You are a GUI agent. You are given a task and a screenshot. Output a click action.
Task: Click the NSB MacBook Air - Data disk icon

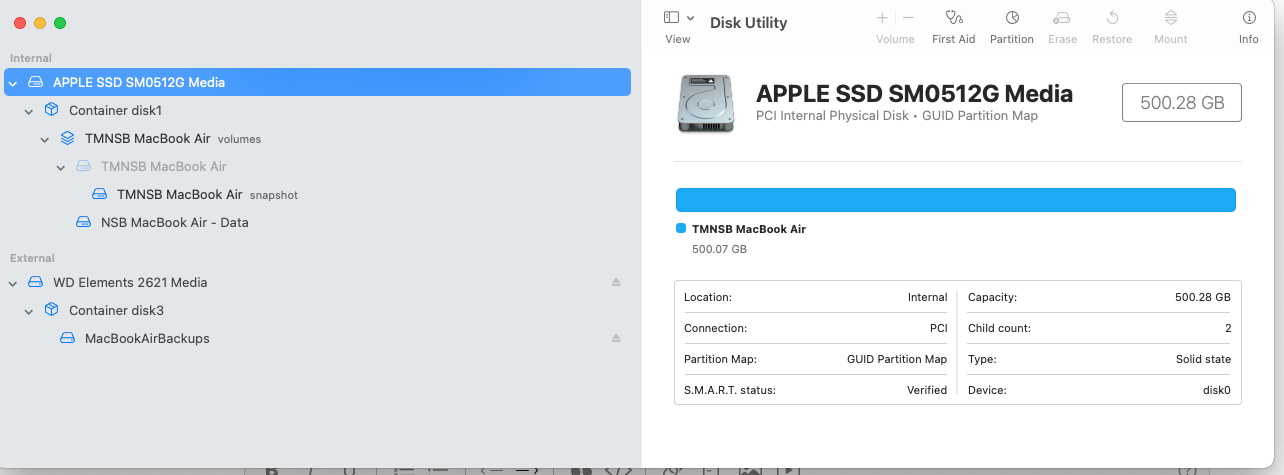click(x=83, y=222)
